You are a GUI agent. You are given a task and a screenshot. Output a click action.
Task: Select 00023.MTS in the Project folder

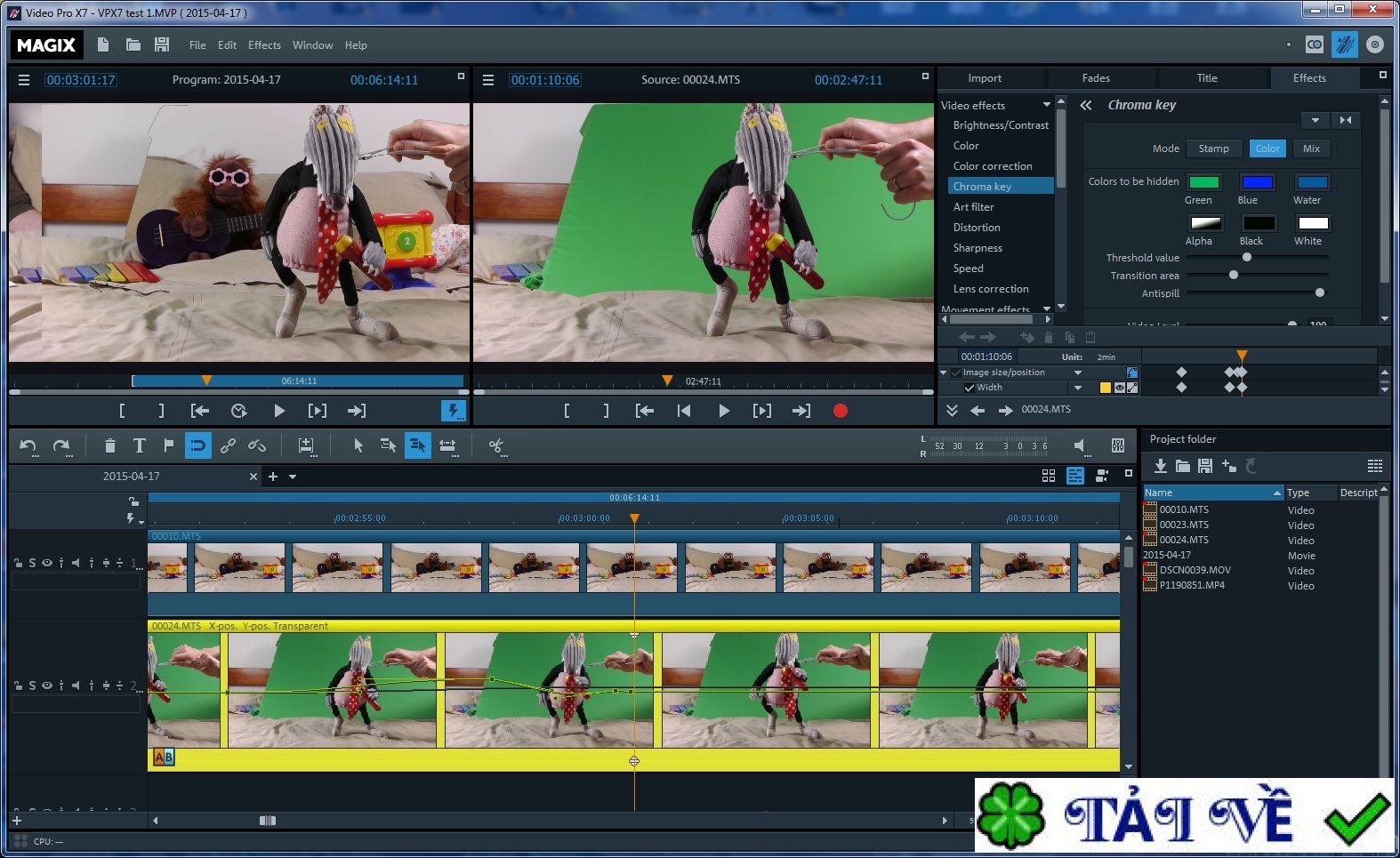[1183, 525]
